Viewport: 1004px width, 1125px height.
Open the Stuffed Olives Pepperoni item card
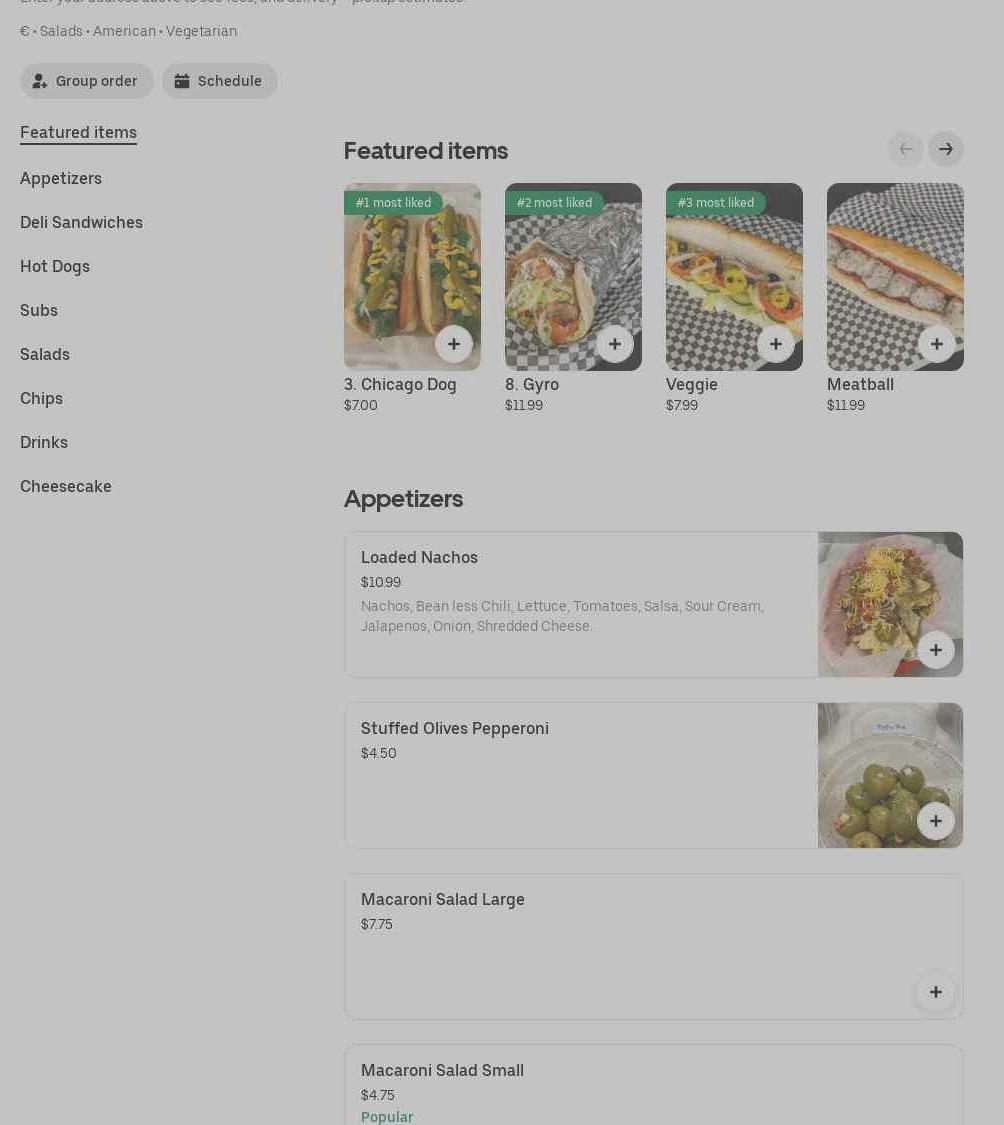[x=654, y=776]
